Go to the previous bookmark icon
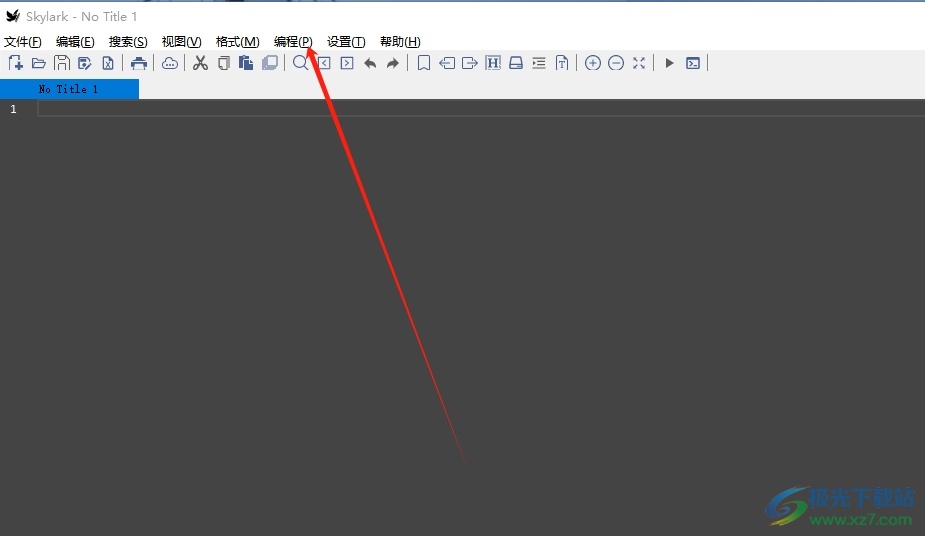Screen dimensions: 925x536 tap(447, 63)
